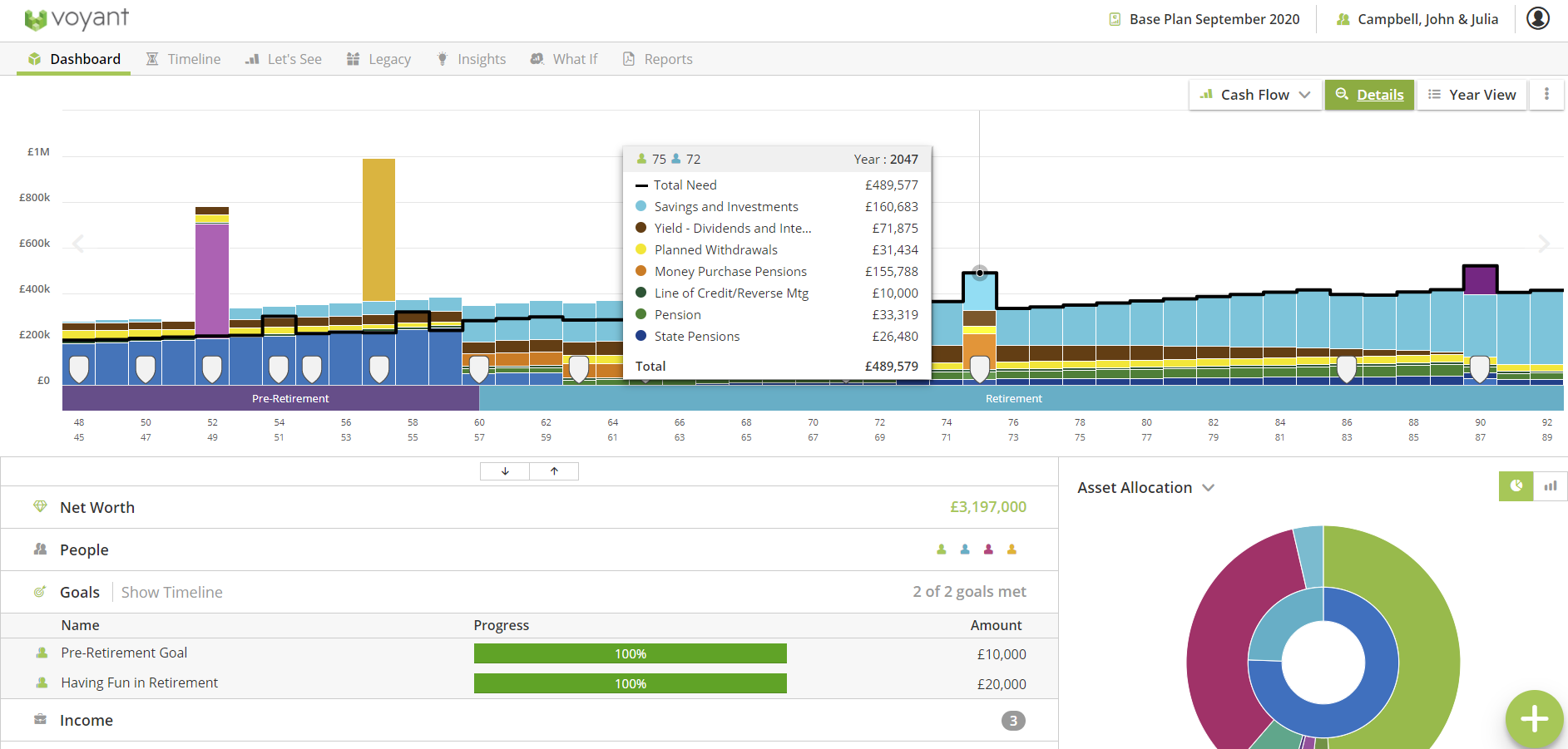Open the Campbell, John & Julia client record
The image size is (1568, 749).
point(1417,19)
